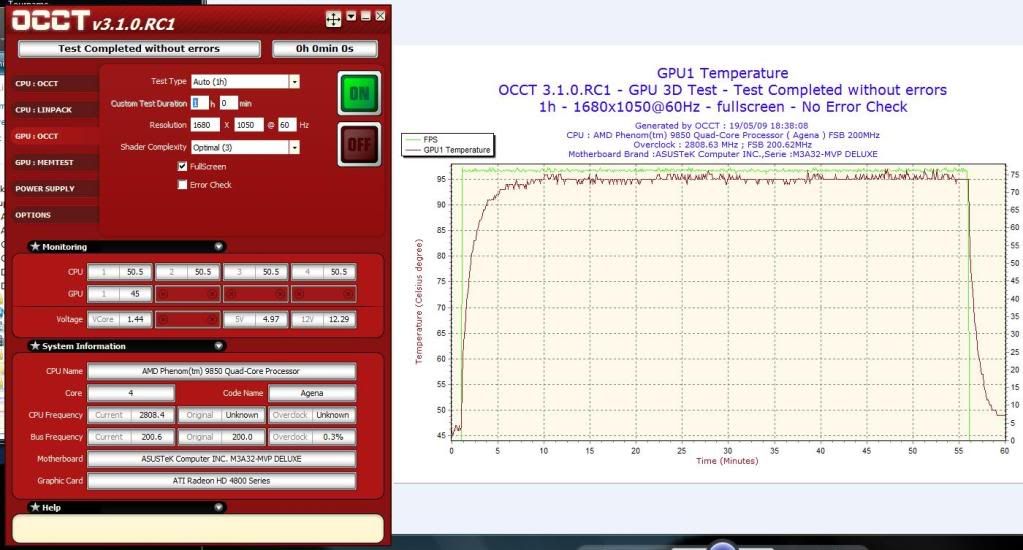Click the Help star icon

pyautogui.click(x=35, y=506)
